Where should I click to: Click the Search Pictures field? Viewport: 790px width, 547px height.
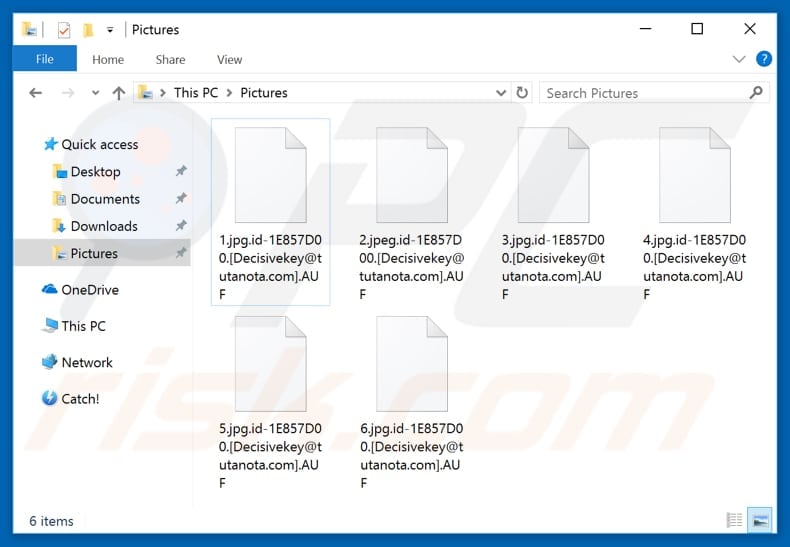[654, 93]
